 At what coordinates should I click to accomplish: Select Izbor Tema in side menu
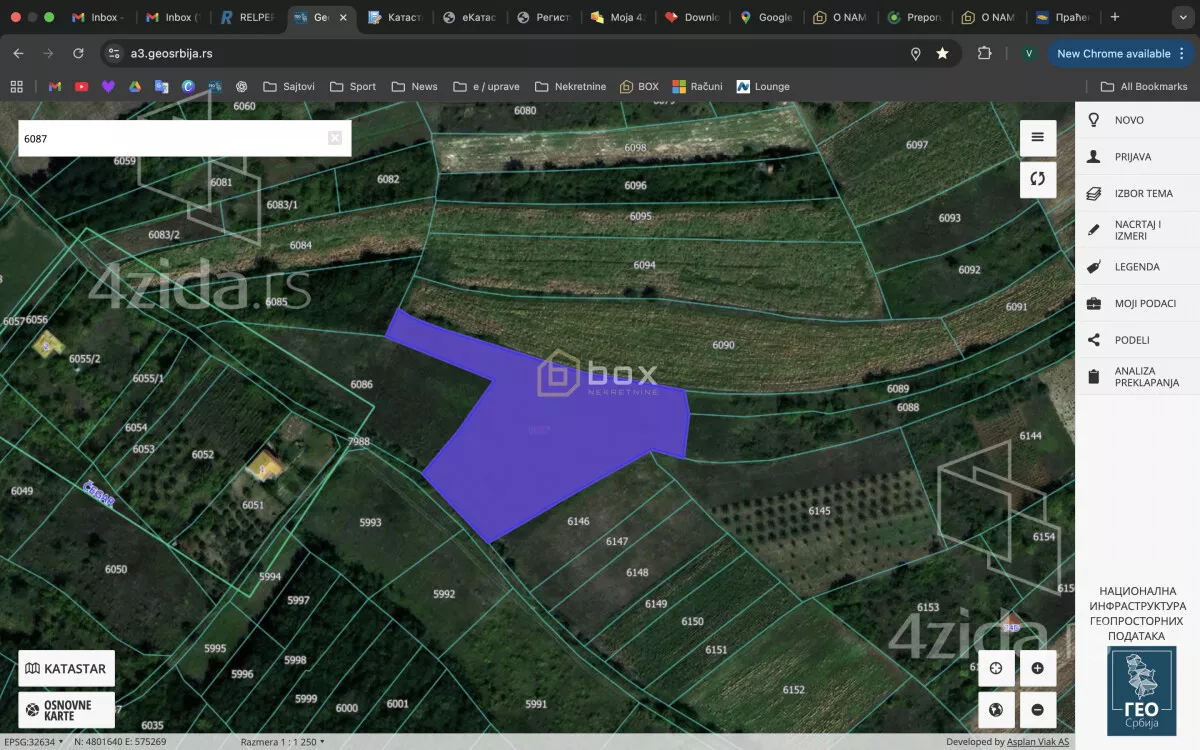tap(1143, 193)
